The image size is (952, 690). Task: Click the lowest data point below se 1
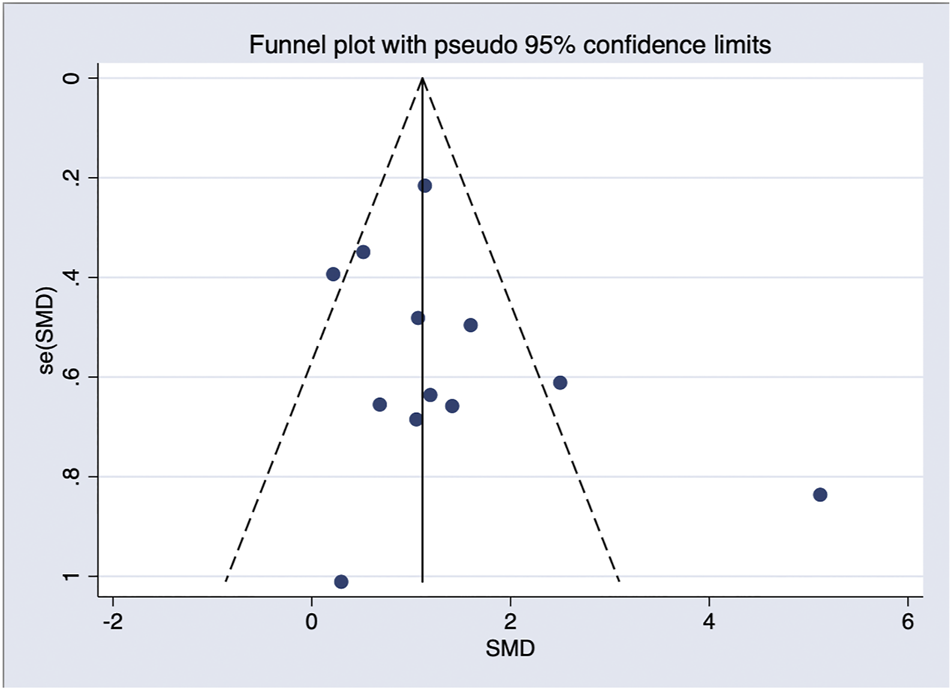click(x=341, y=582)
